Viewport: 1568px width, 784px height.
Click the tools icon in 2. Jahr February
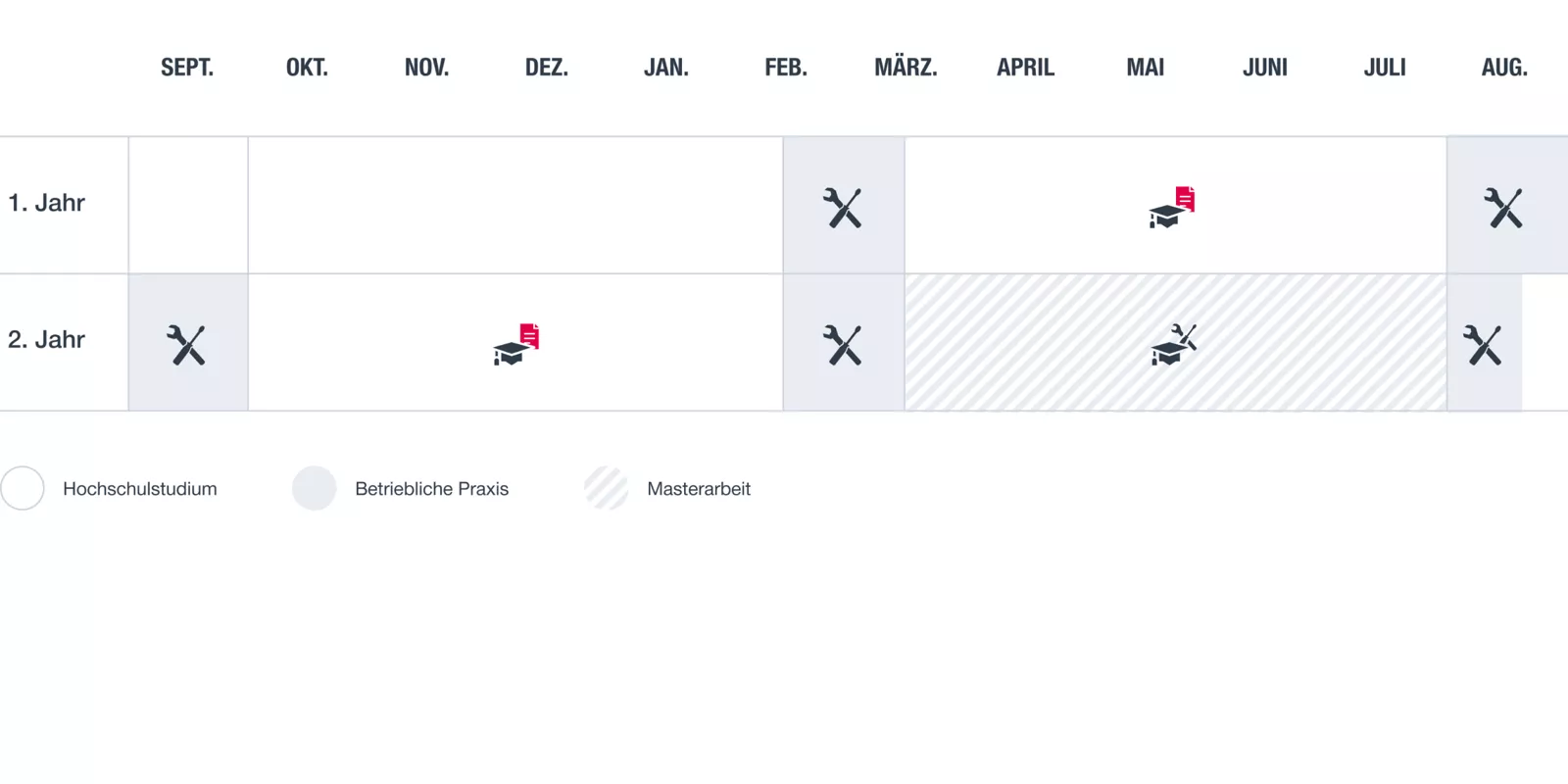point(843,345)
